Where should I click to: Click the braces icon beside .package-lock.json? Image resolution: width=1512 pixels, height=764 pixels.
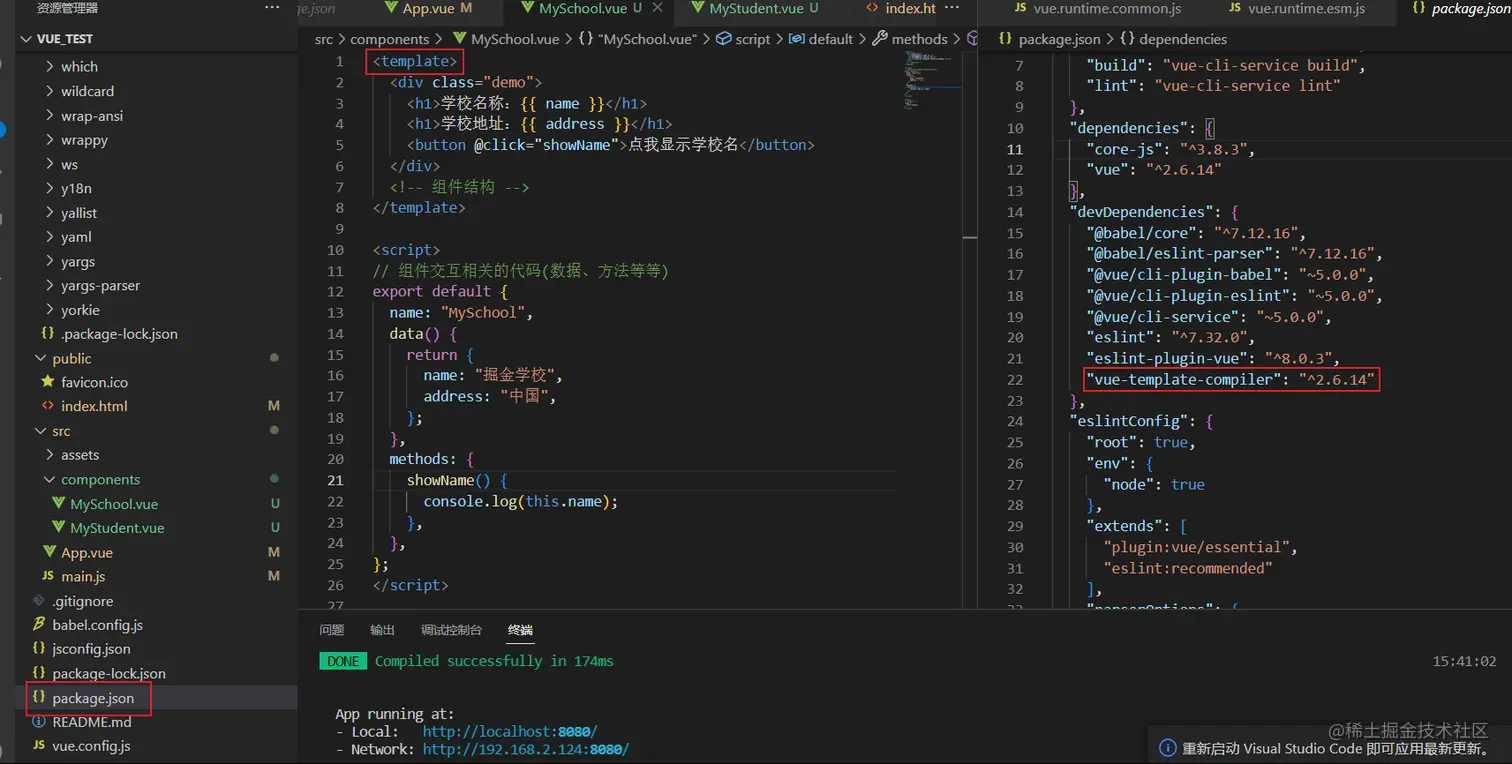coord(47,334)
